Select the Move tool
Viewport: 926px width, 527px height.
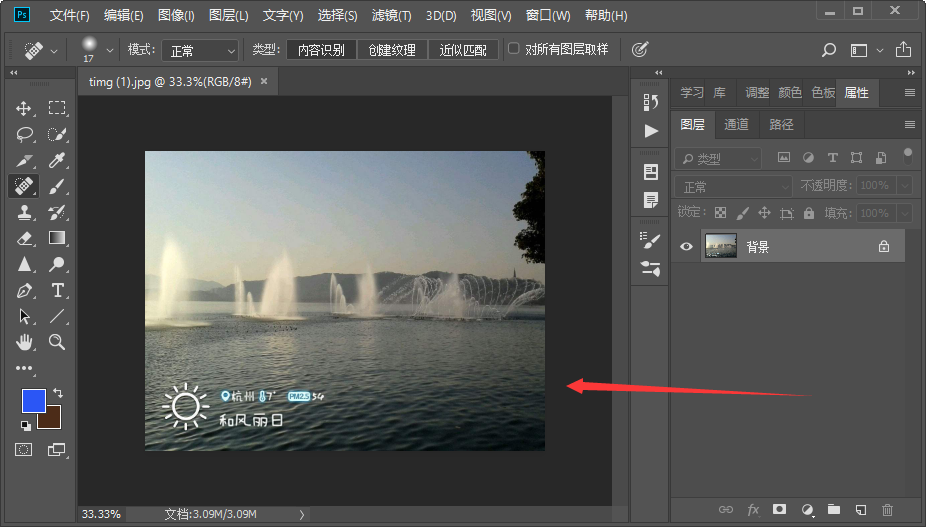pos(24,108)
